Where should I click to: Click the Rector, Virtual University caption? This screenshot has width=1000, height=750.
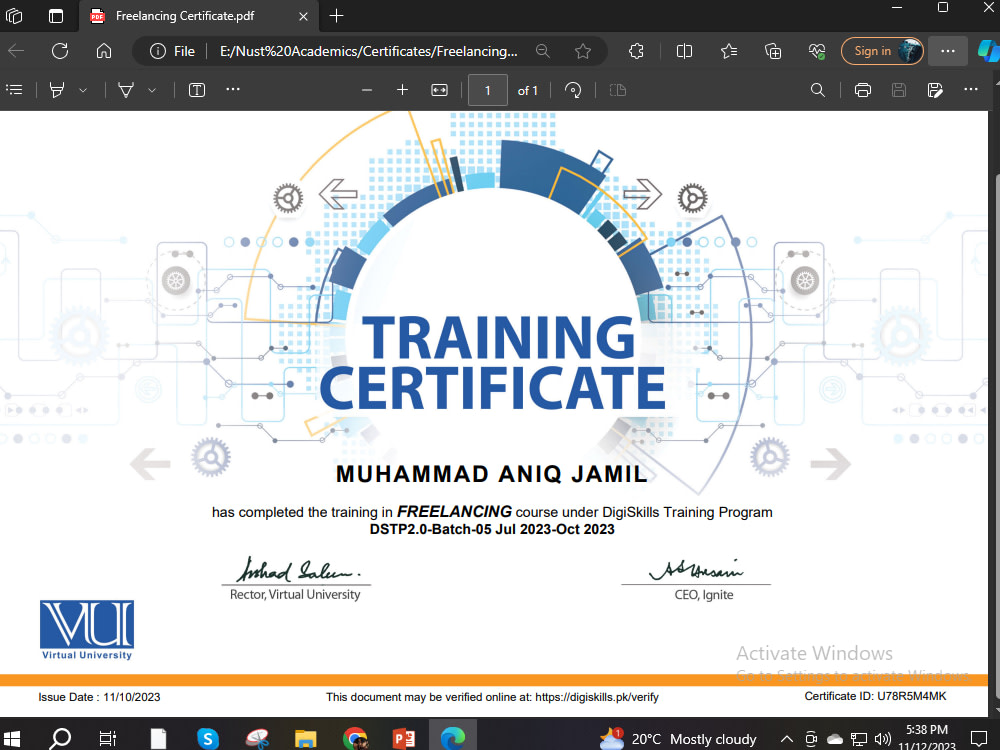(x=295, y=594)
